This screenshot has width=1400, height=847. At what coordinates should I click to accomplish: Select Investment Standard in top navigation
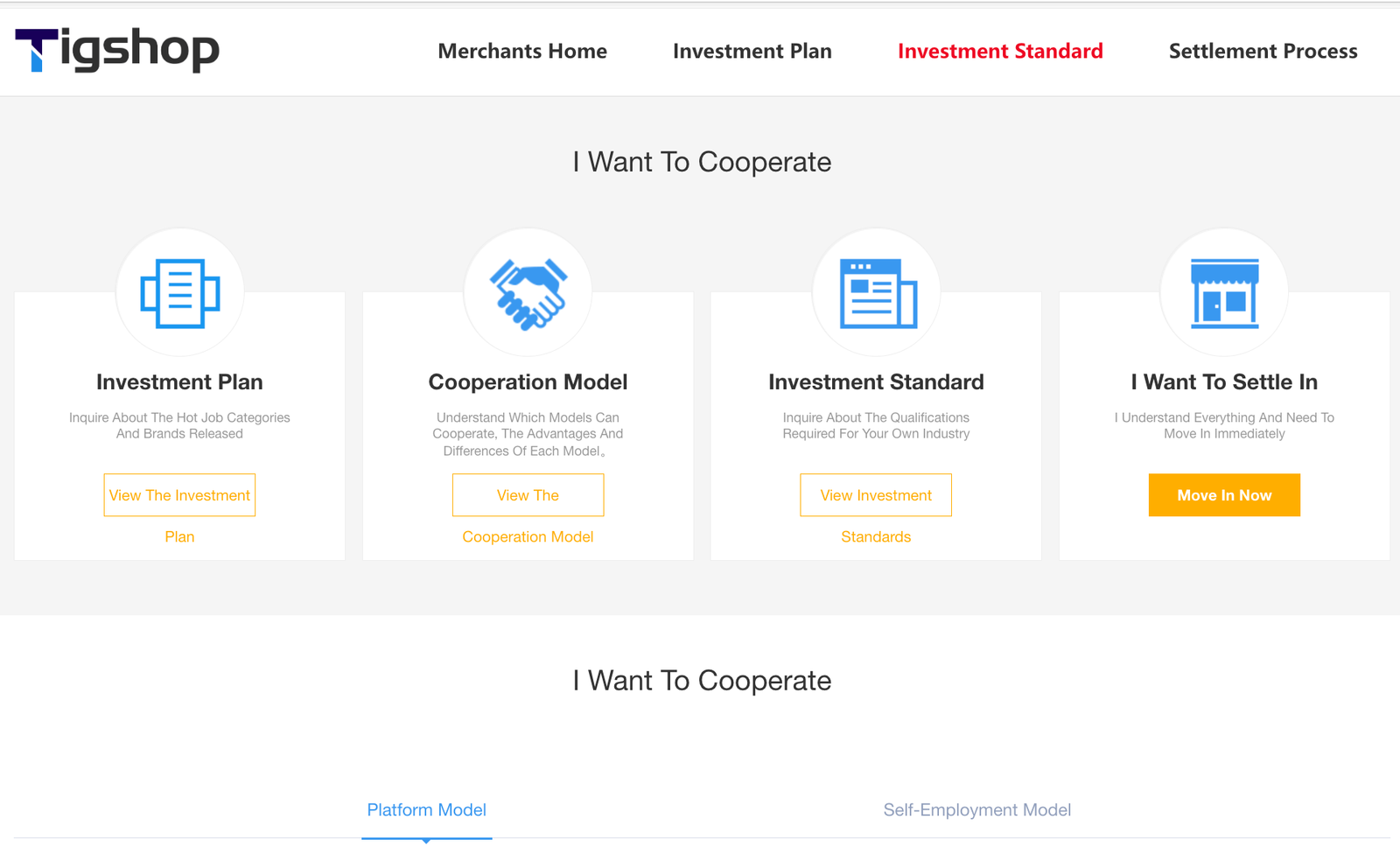(x=1000, y=51)
